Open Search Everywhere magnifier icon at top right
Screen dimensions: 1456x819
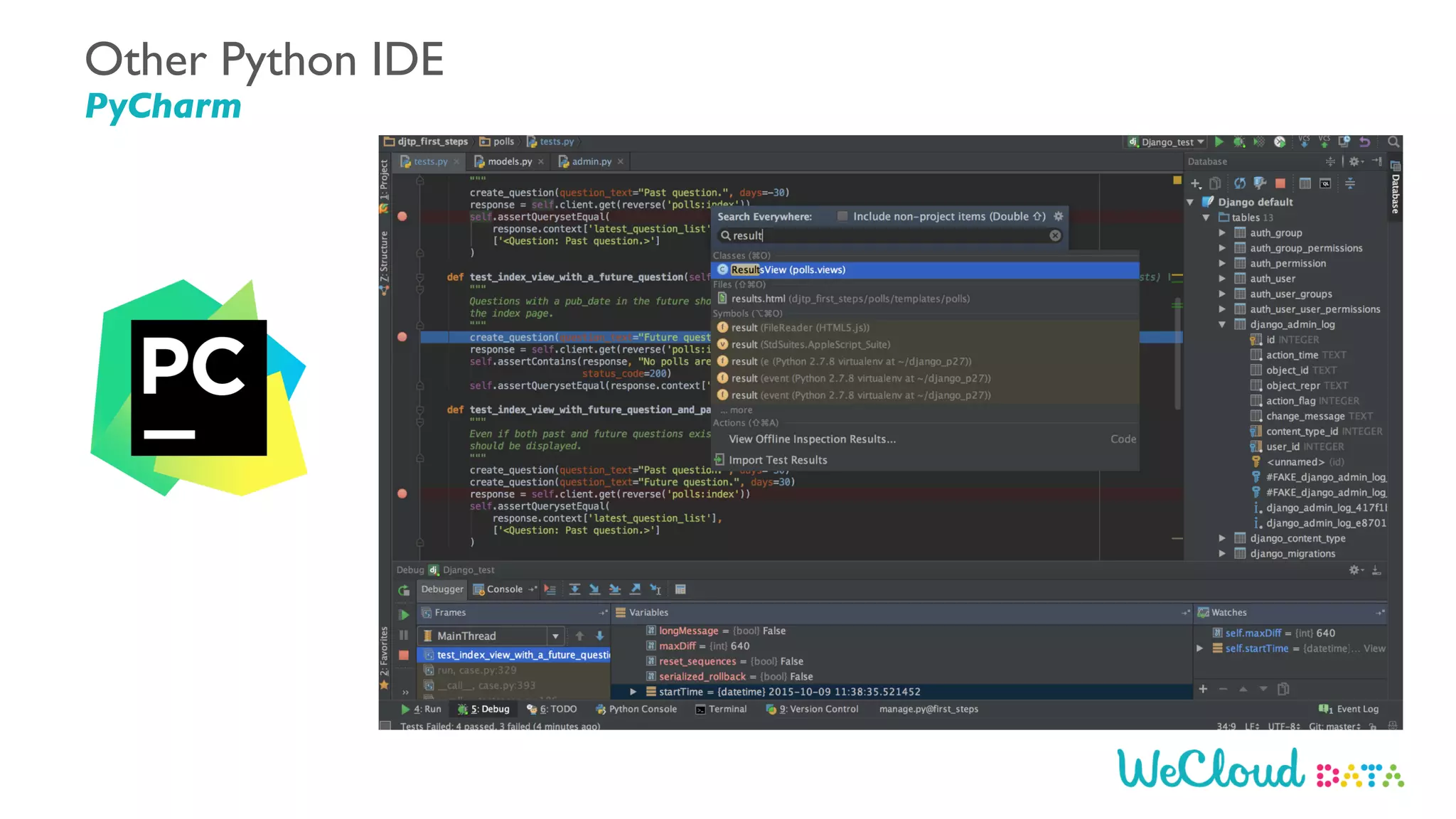click(x=1393, y=142)
